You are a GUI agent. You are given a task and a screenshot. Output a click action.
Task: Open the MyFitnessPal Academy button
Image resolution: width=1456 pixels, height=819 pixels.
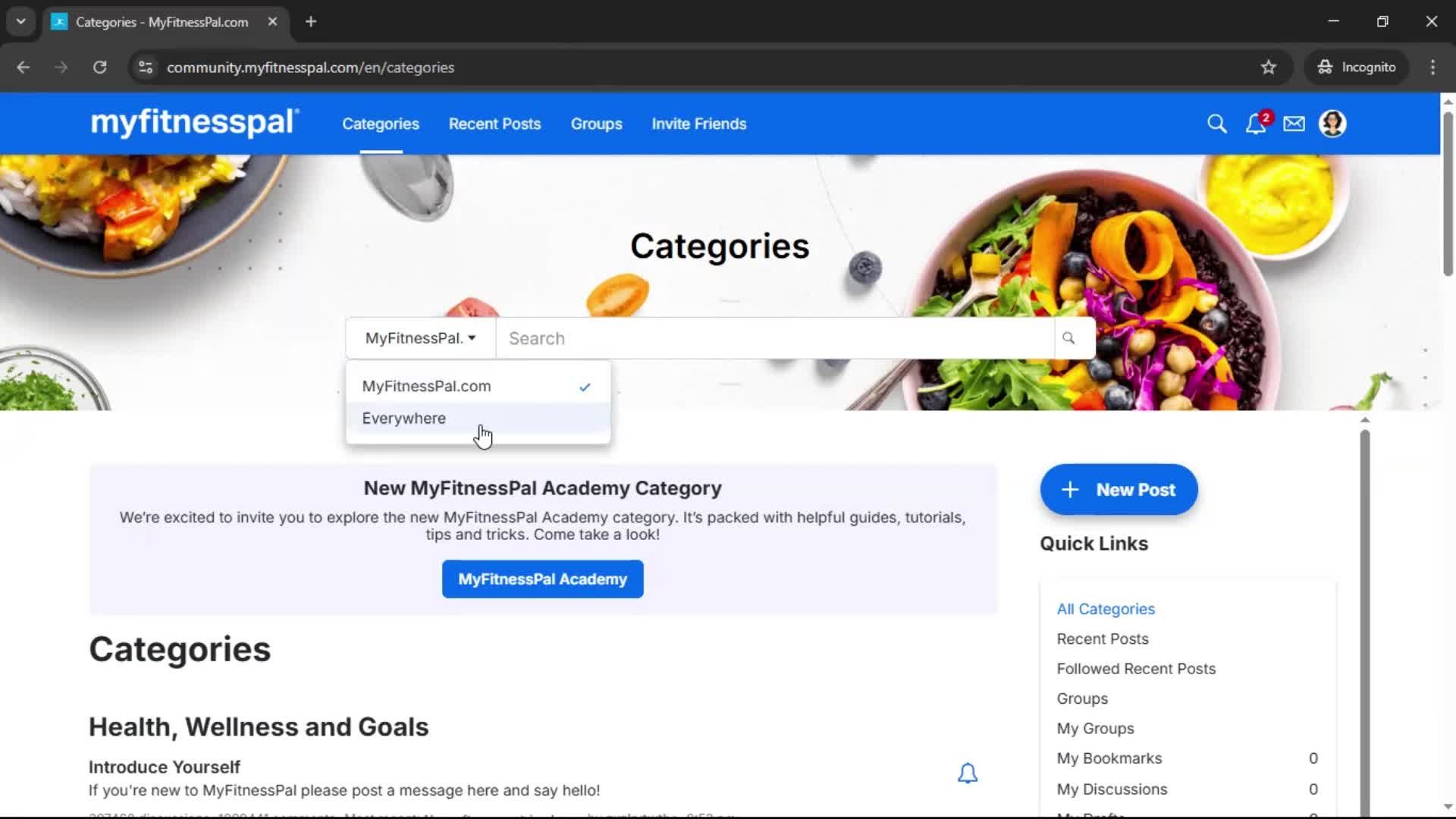pos(542,579)
